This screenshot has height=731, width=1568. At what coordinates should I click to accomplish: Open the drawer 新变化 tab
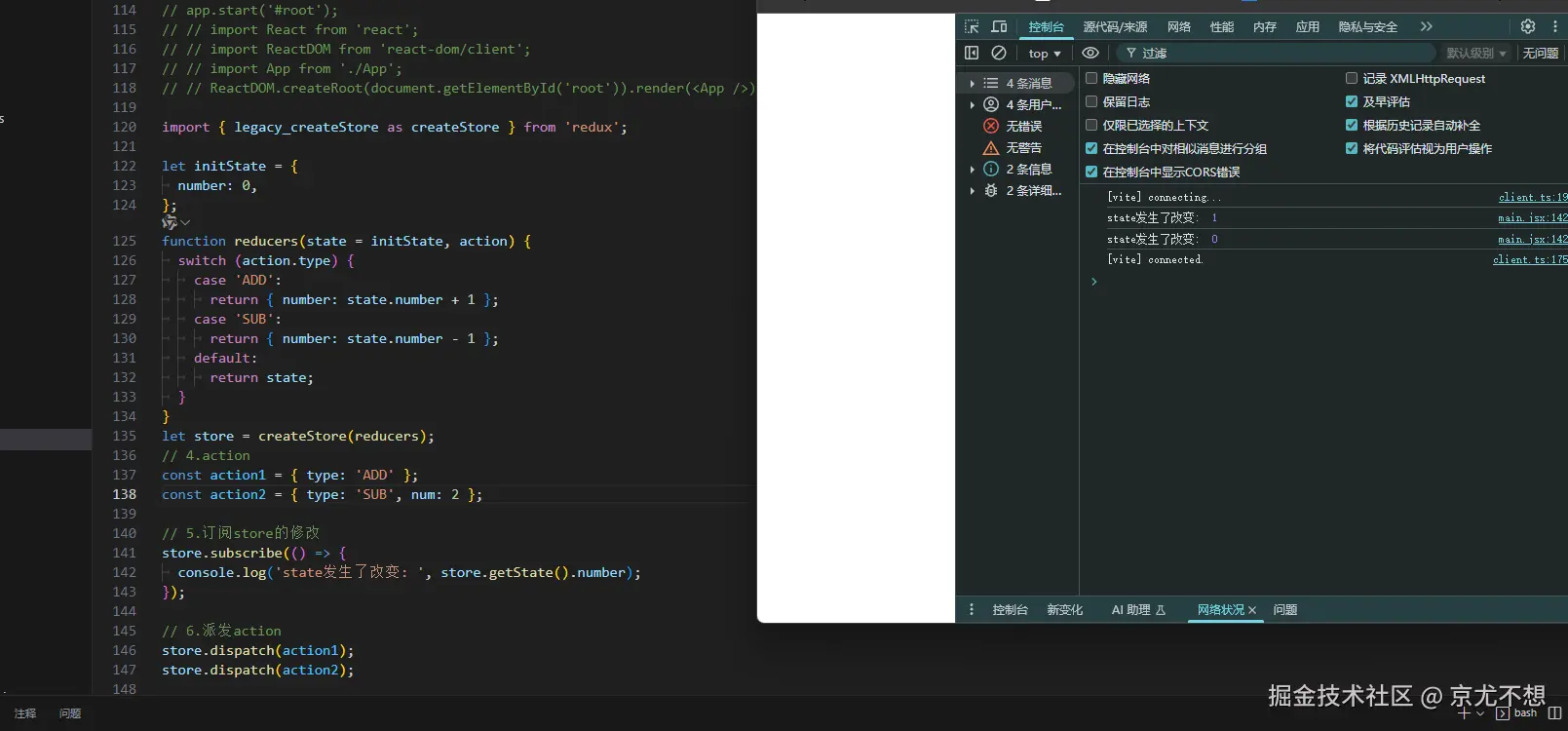click(1065, 610)
